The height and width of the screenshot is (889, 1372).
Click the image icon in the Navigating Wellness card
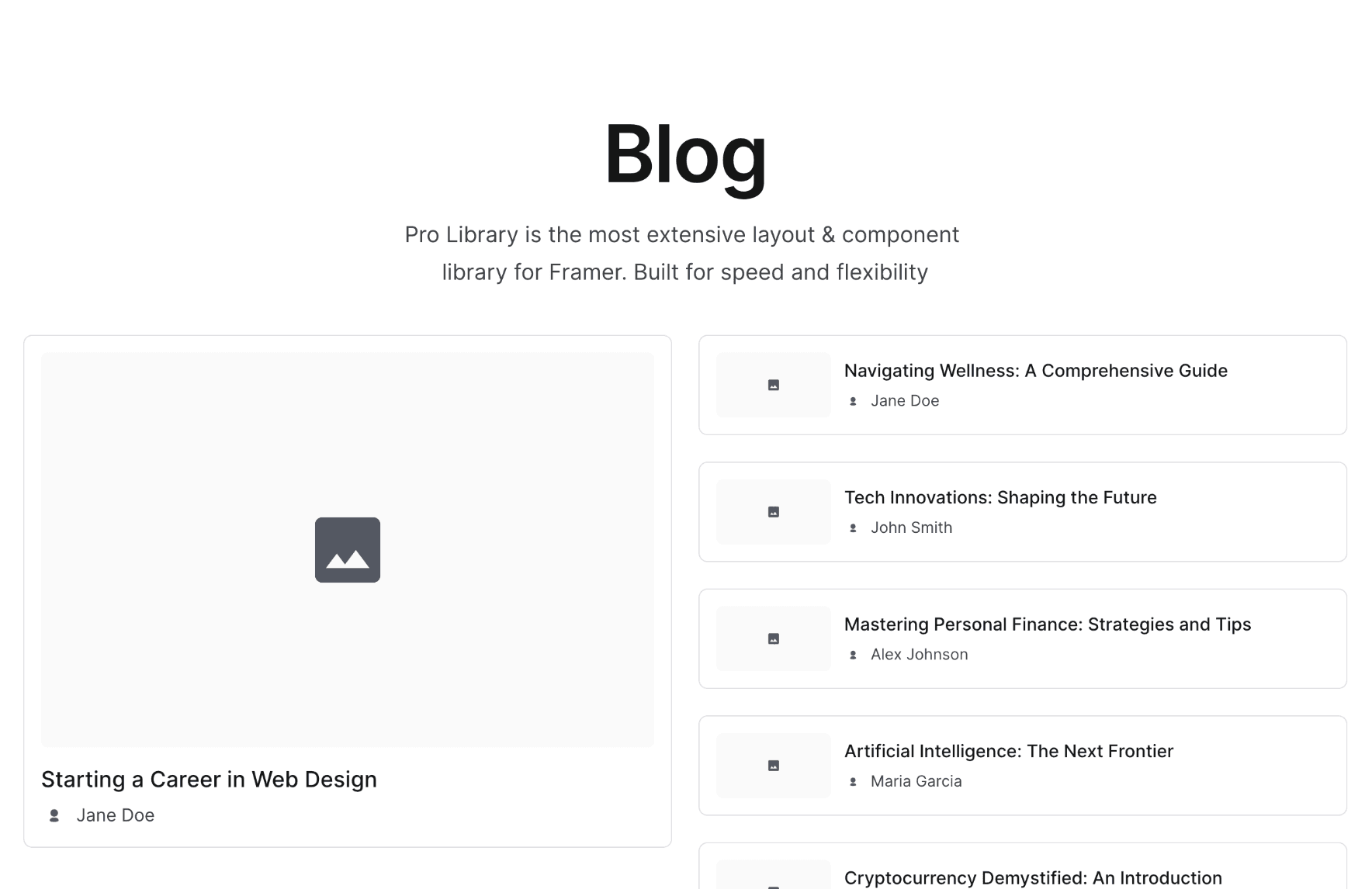tap(773, 384)
